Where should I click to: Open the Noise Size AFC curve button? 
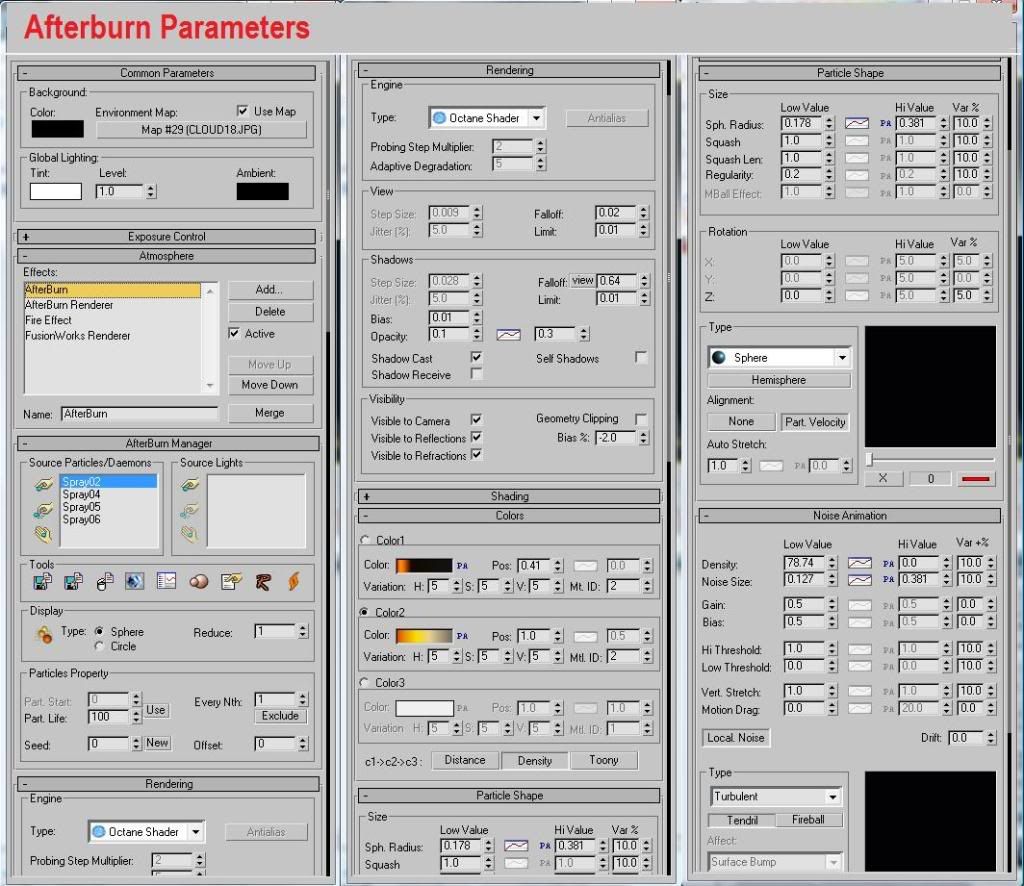point(859,580)
